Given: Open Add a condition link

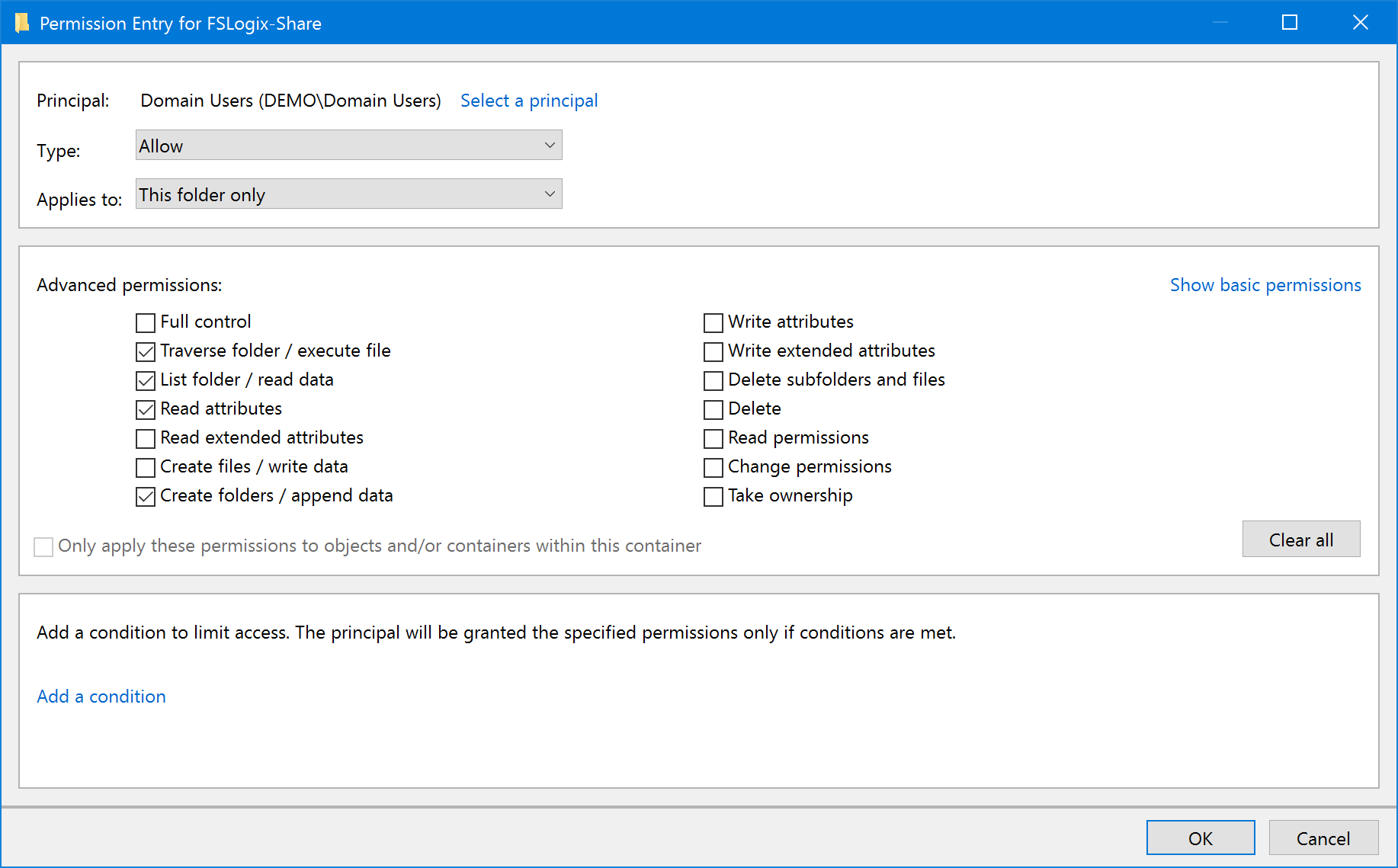Looking at the screenshot, I should click(101, 696).
